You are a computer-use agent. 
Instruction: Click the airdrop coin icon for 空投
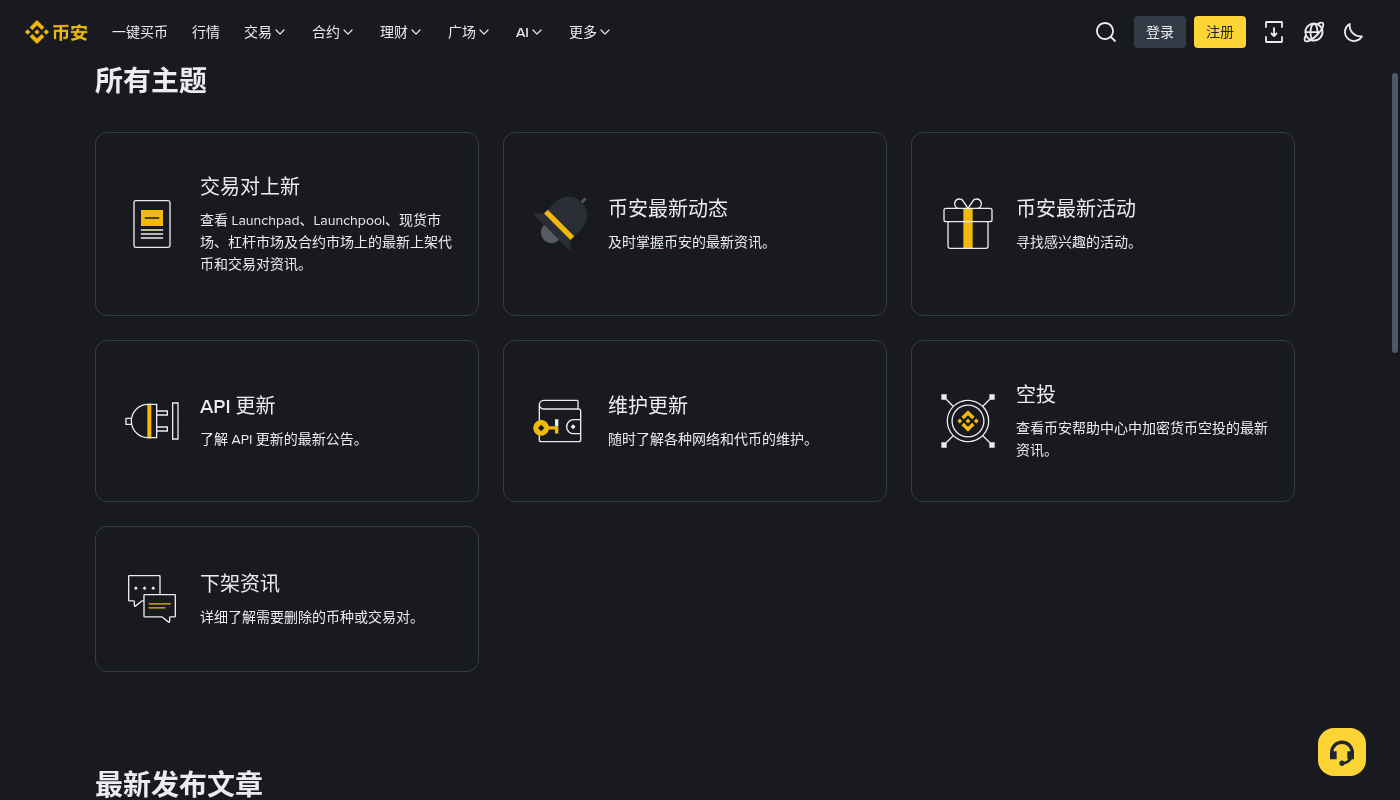pyautogui.click(x=968, y=421)
